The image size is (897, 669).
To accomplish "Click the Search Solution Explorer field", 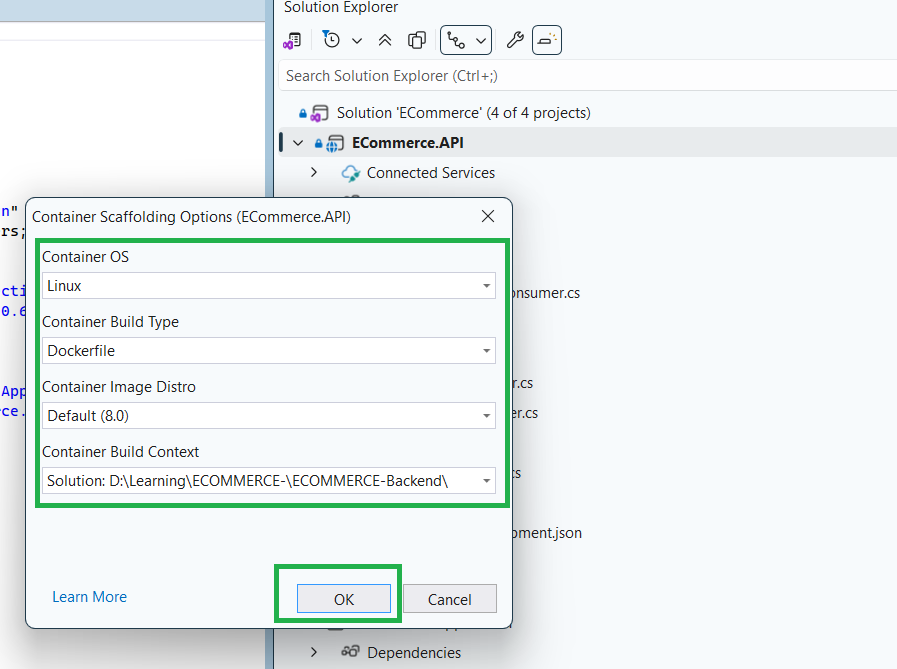I will pyautogui.click(x=588, y=76).
